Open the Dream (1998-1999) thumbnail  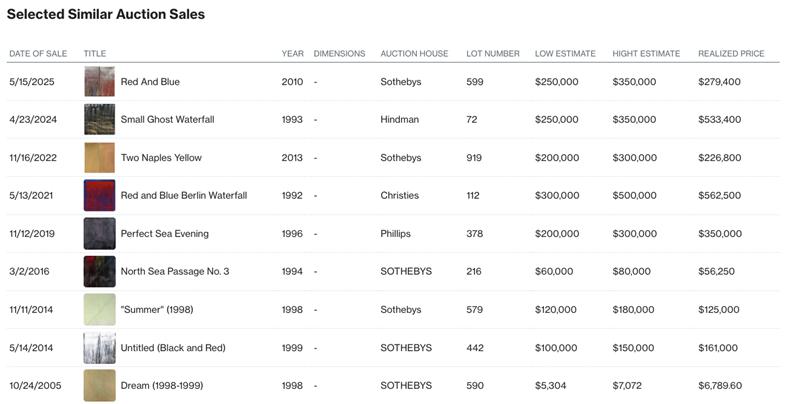[x=99, y=386]
